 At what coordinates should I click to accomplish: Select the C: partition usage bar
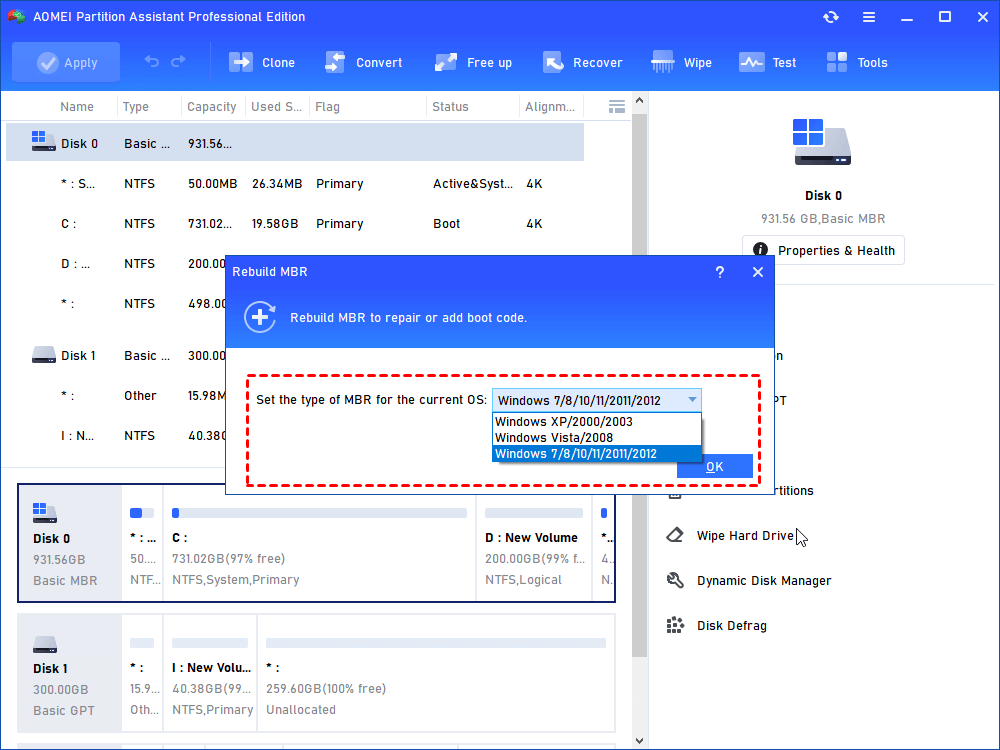(319, 513)
